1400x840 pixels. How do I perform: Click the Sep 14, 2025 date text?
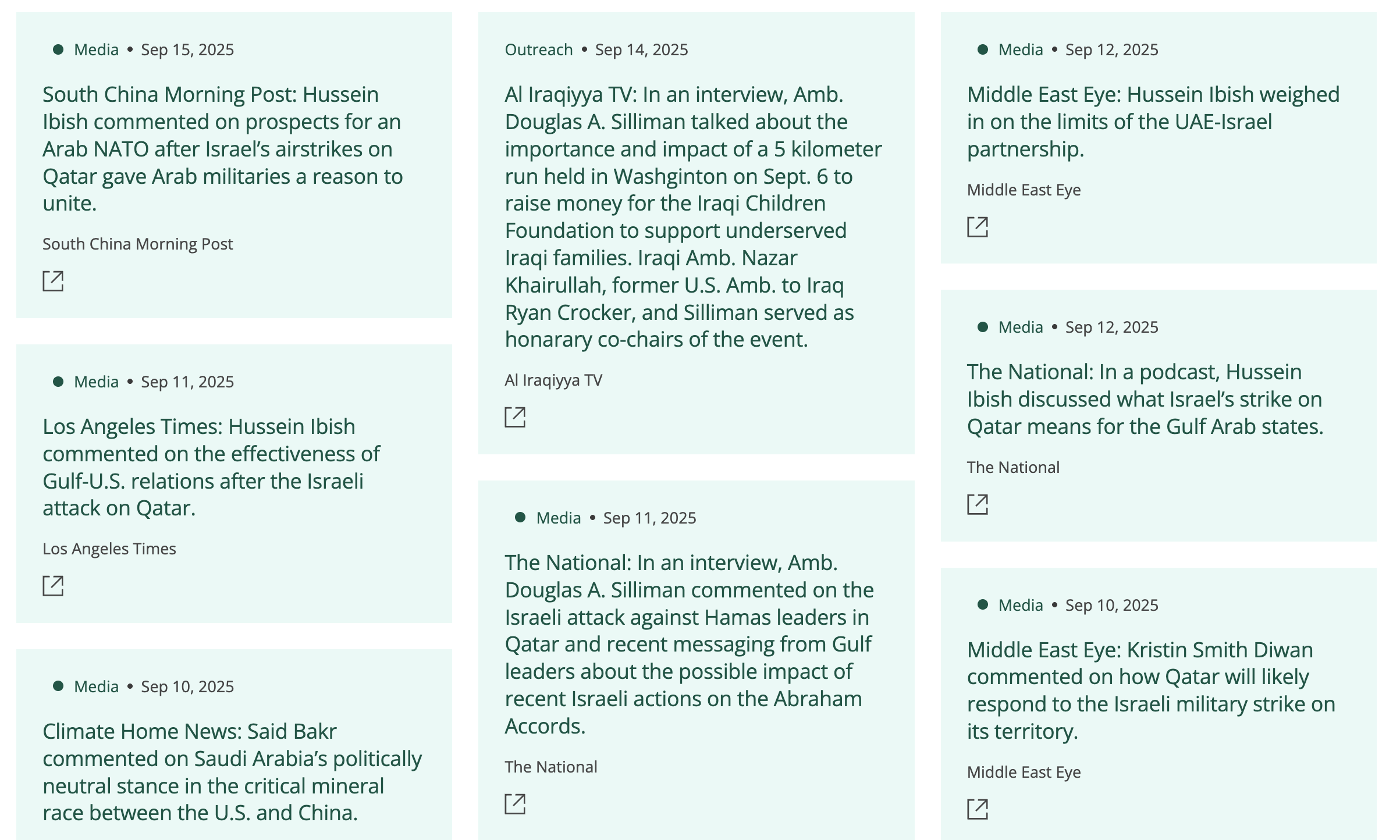click(x=641, y=50)
